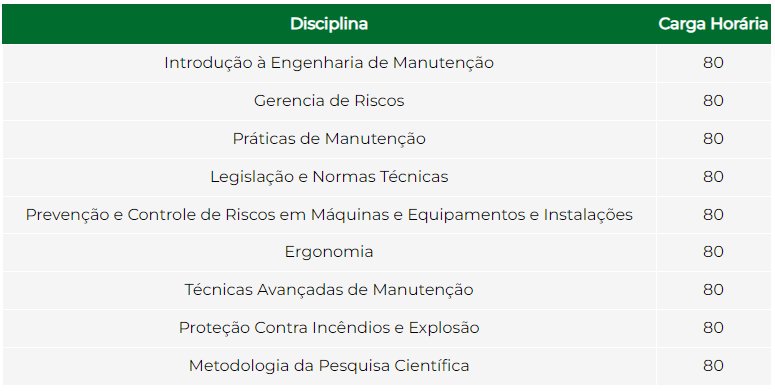This screenshot has height=391, width=775.
Task: Click hours cell for Técnicas Avançadas
Action: tap(713, 290)
